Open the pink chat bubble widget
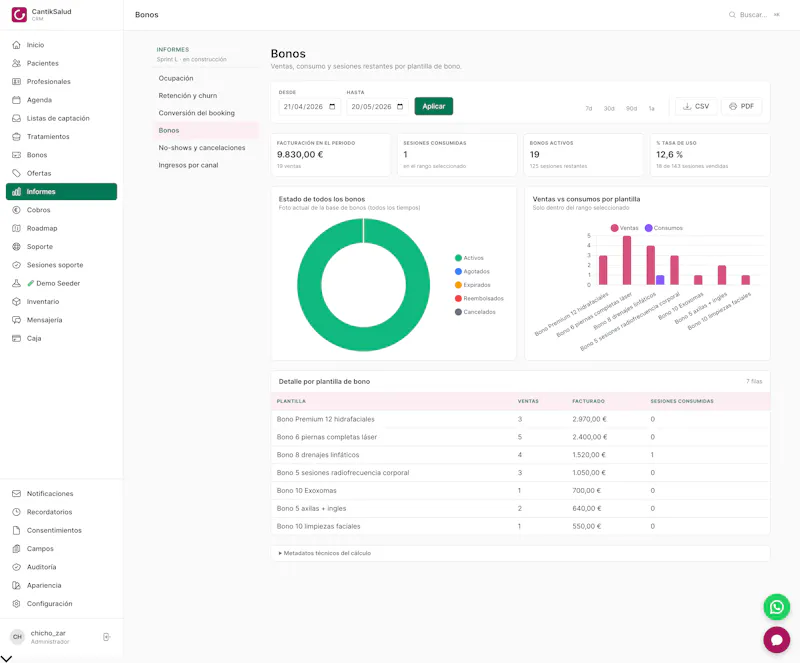 (x=777, y=640)
